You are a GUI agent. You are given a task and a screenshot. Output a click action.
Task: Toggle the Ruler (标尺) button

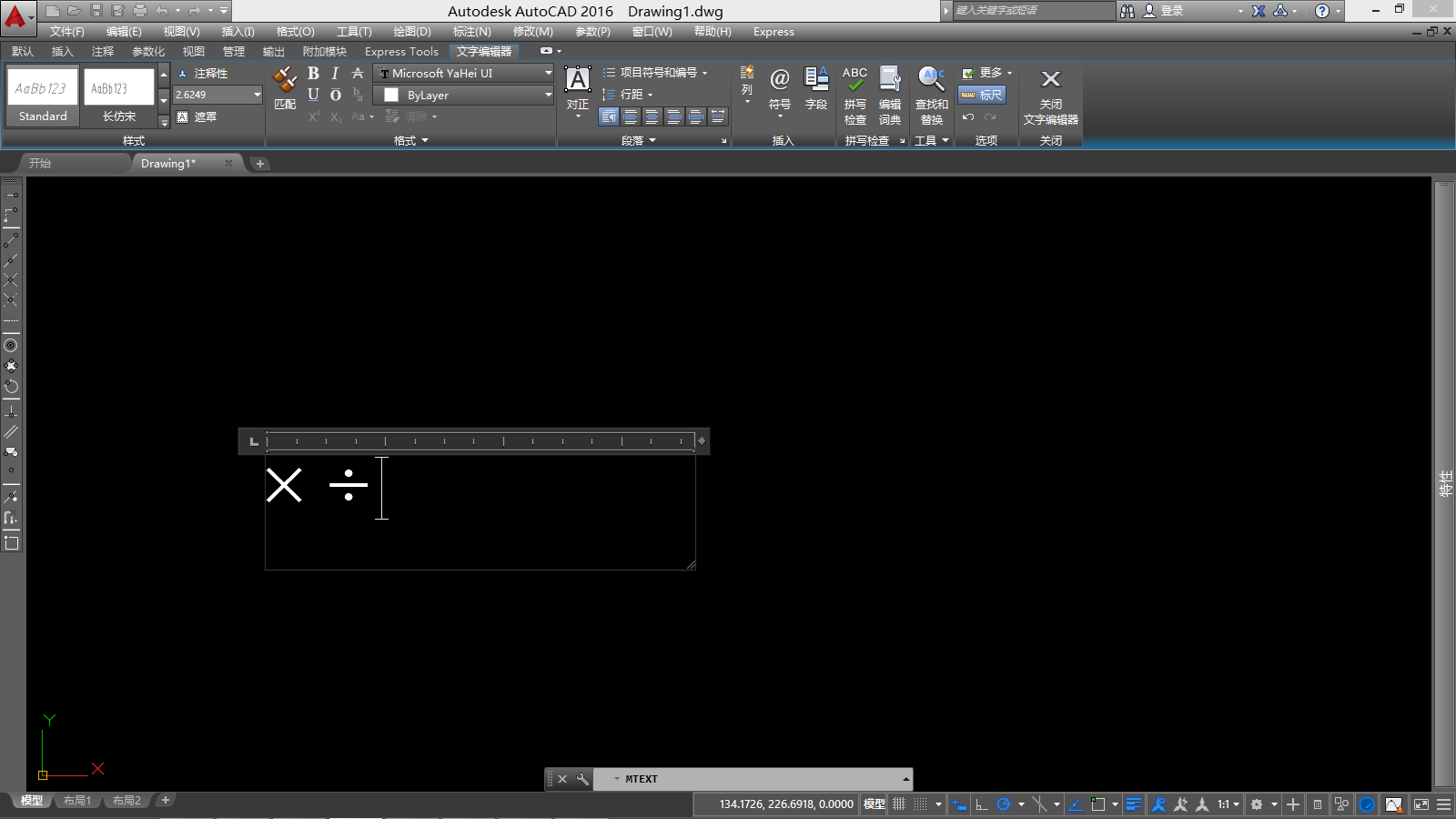(982, 95)
